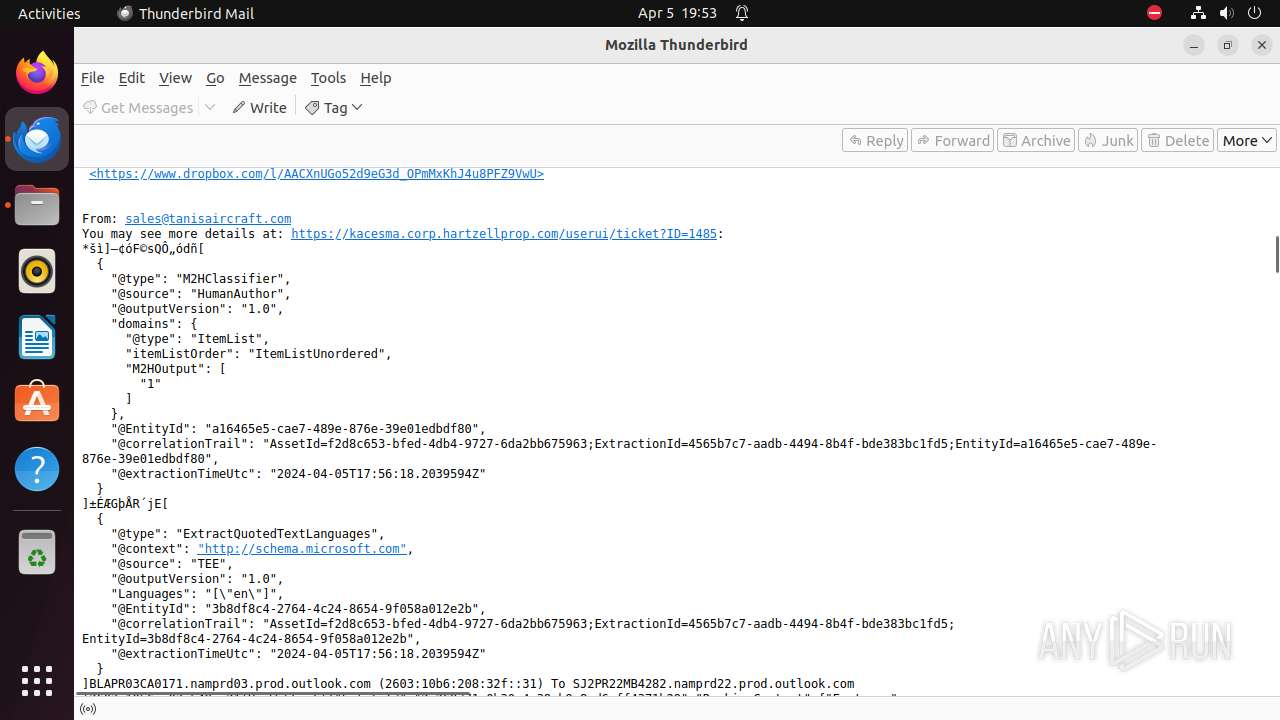Open the system power menu arrow
The height and width of the screenshot is (720, 1280).
1255,13
